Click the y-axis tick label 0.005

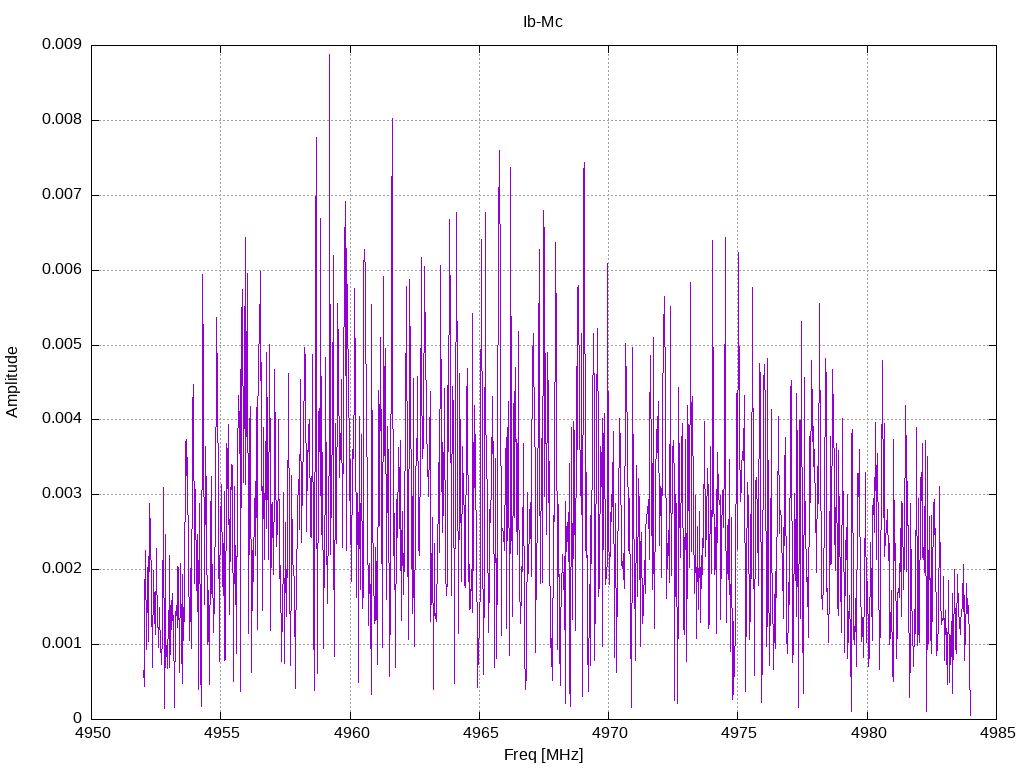tap(62, 344)
